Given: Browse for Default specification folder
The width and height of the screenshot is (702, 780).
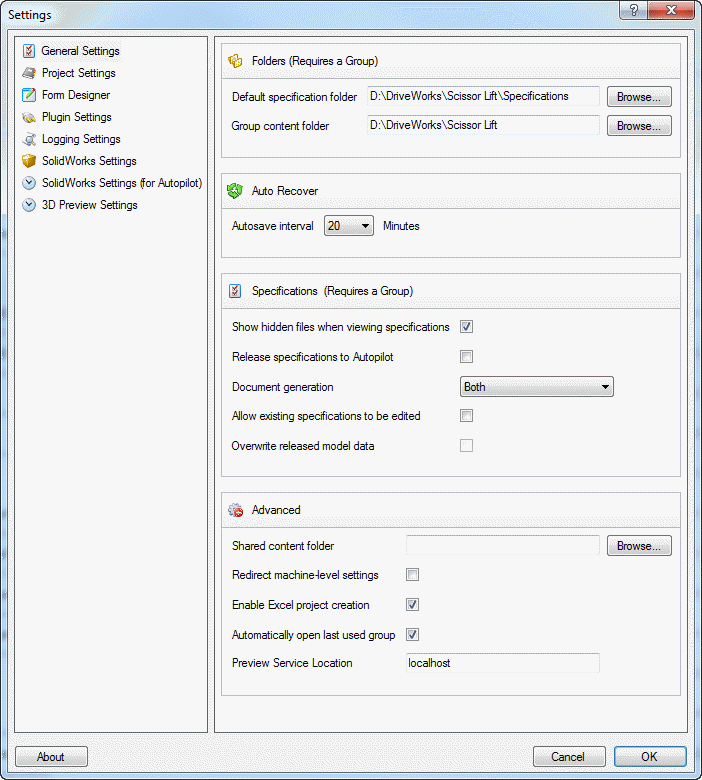Looking at the screenshot, I should [638, 97].
